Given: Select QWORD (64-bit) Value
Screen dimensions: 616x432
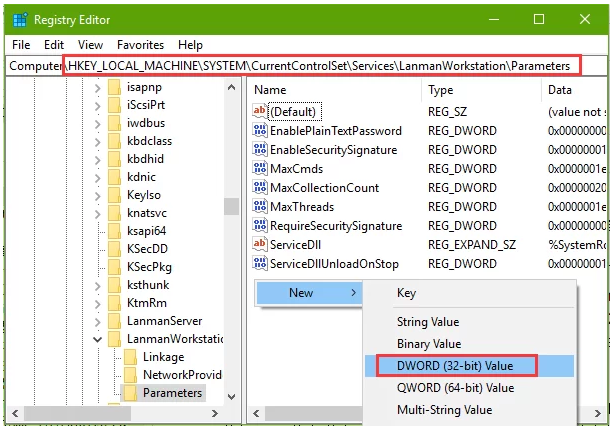Looking at the screenshot, I should (x=469, y=388).
